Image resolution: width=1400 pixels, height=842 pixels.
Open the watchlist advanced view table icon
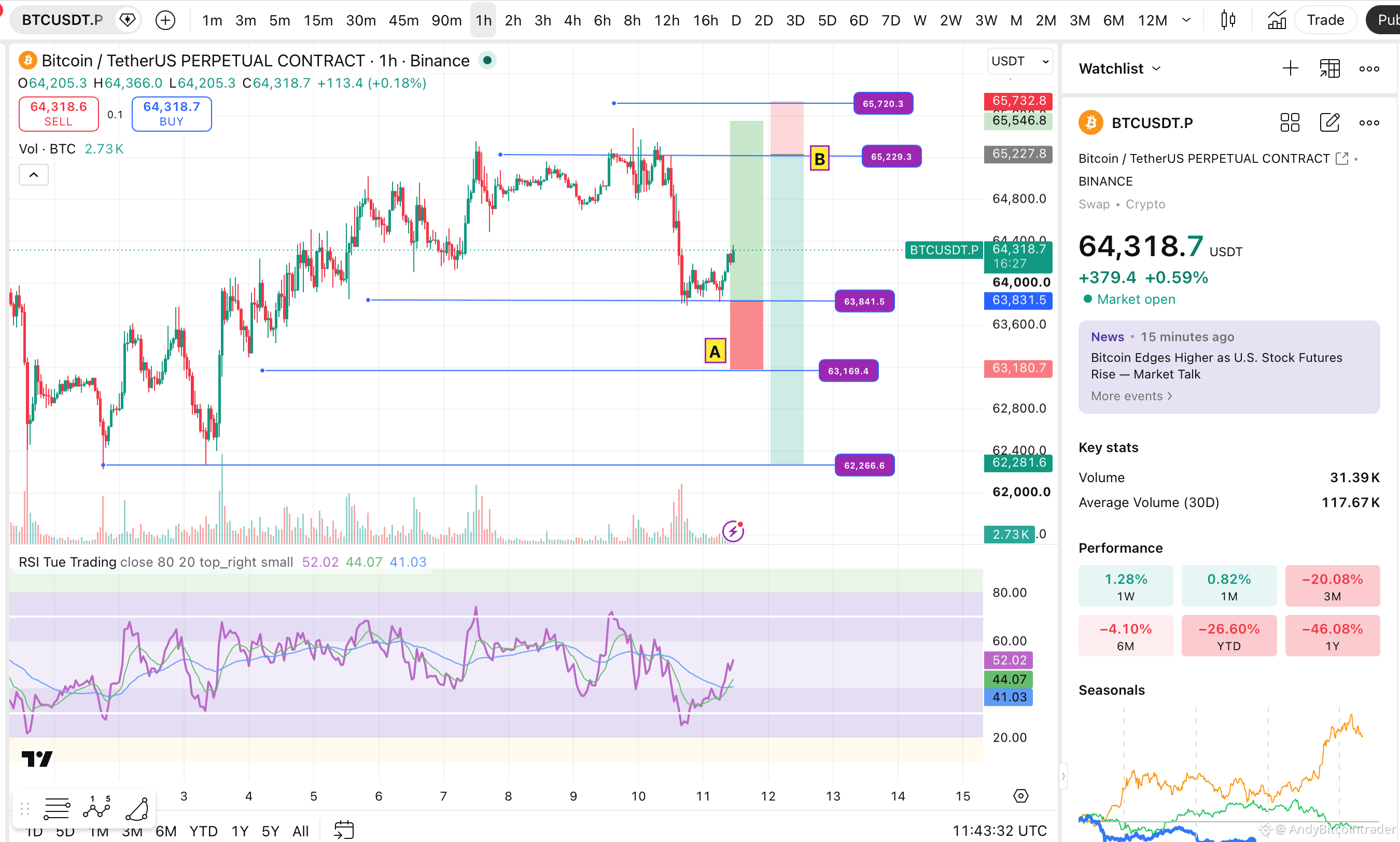(1329, 68)
